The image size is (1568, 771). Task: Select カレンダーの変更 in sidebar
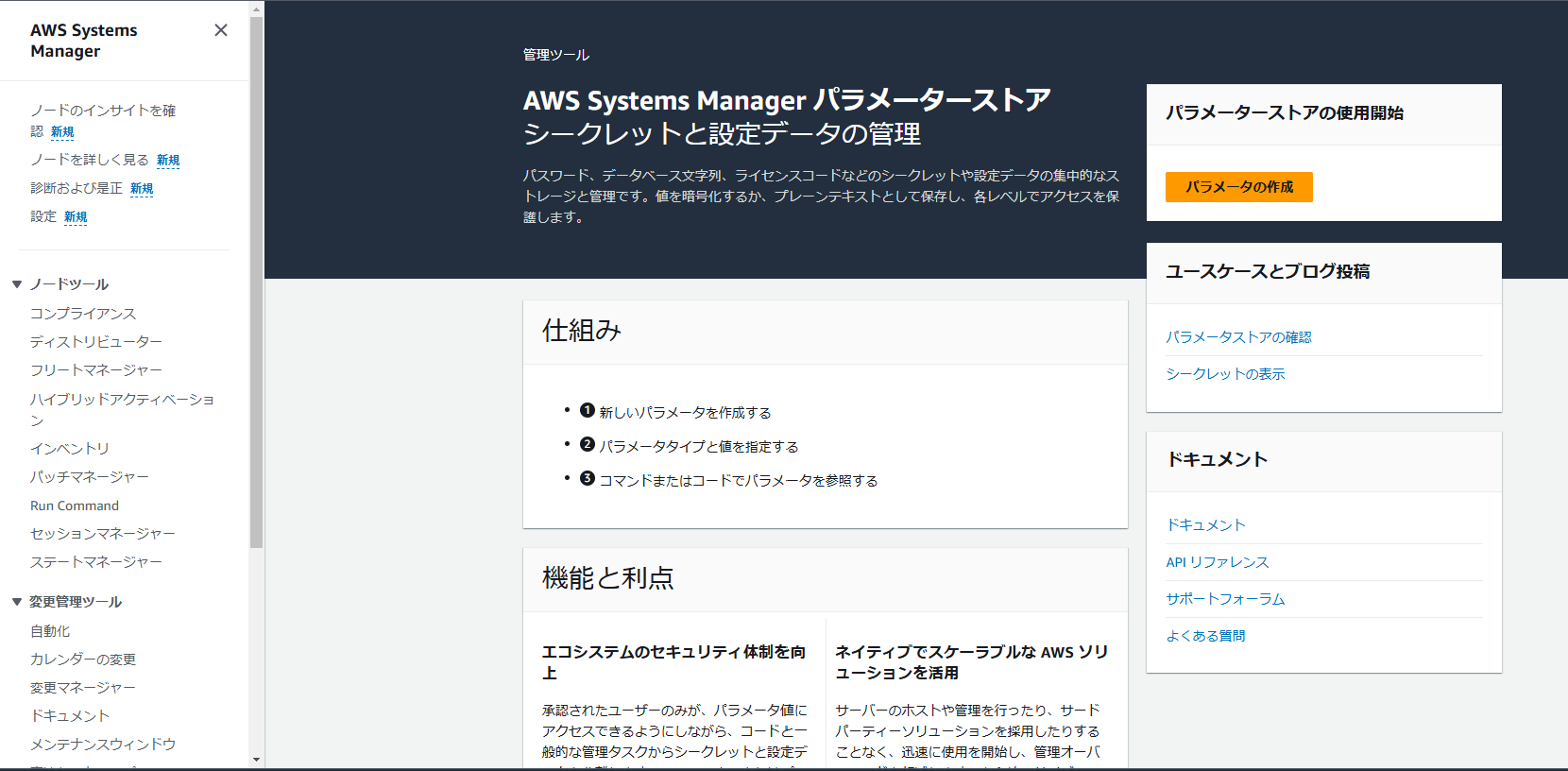[83, 659]
